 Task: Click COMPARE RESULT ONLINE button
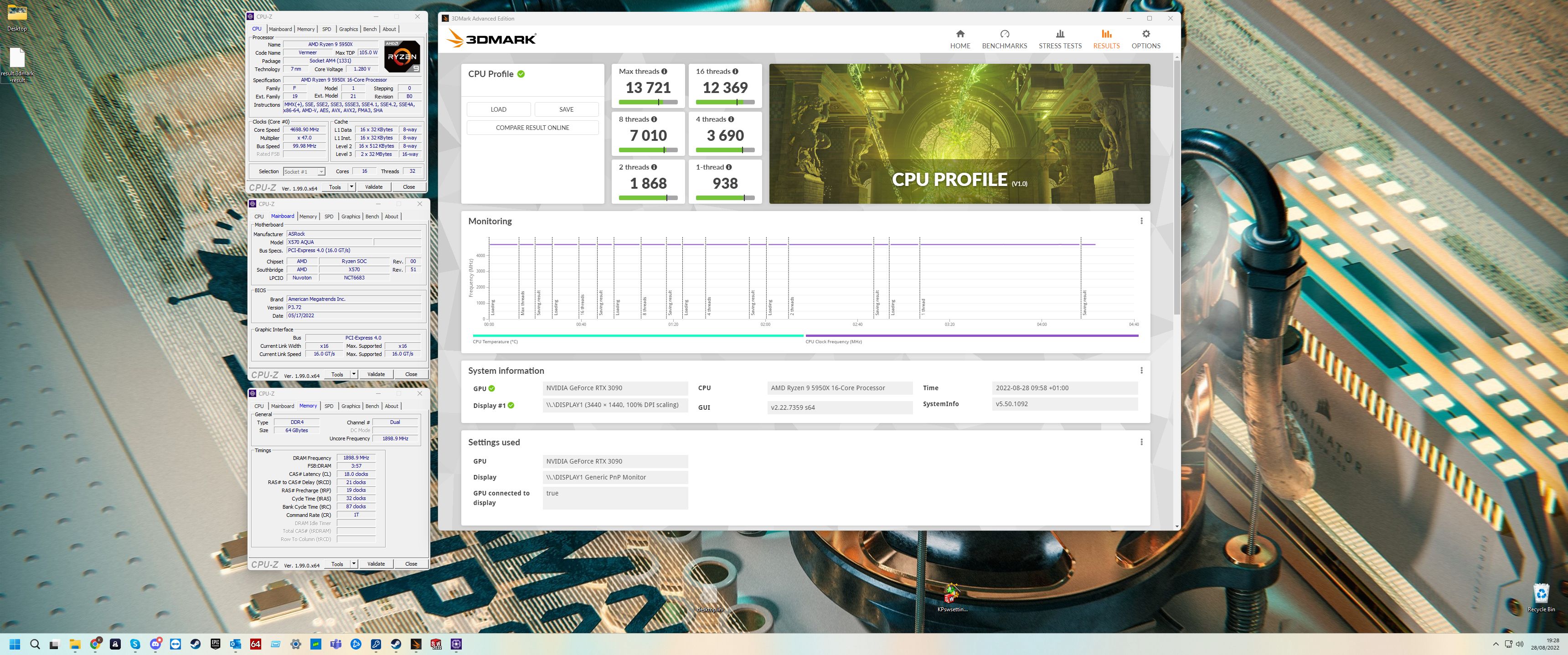coord(532,128)
